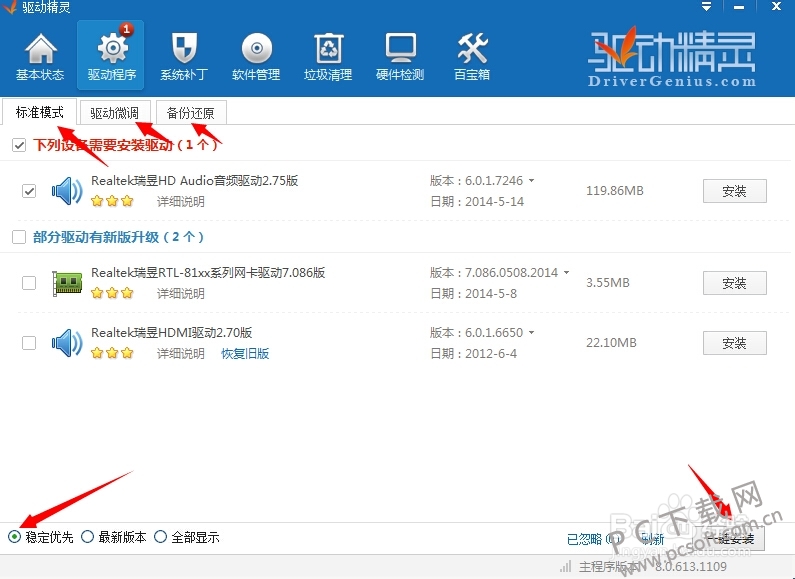Expand version dropdown for 7.086.0508.2014
The image size is (795, 579).
coord(566,272)
